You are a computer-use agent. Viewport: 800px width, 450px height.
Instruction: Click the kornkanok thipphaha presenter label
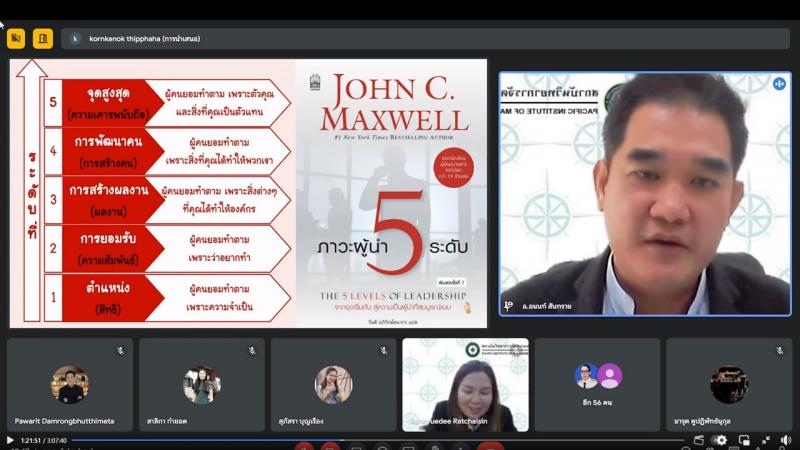[144, 38]
